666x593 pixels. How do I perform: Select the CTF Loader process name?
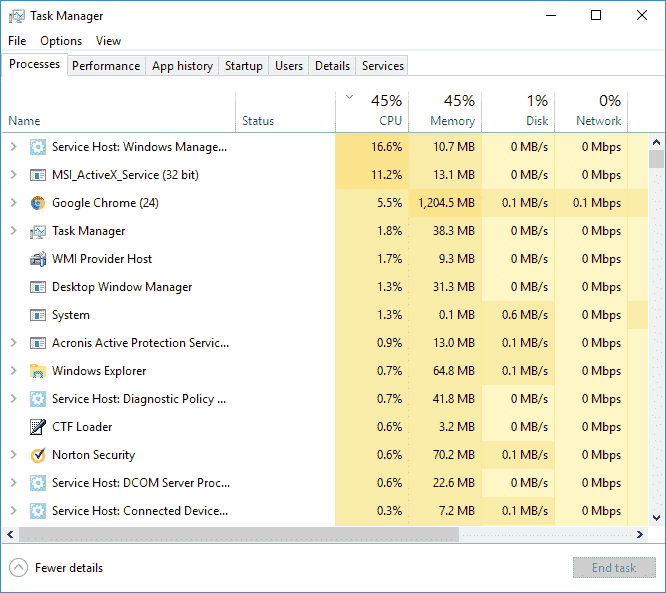[82, 427]
